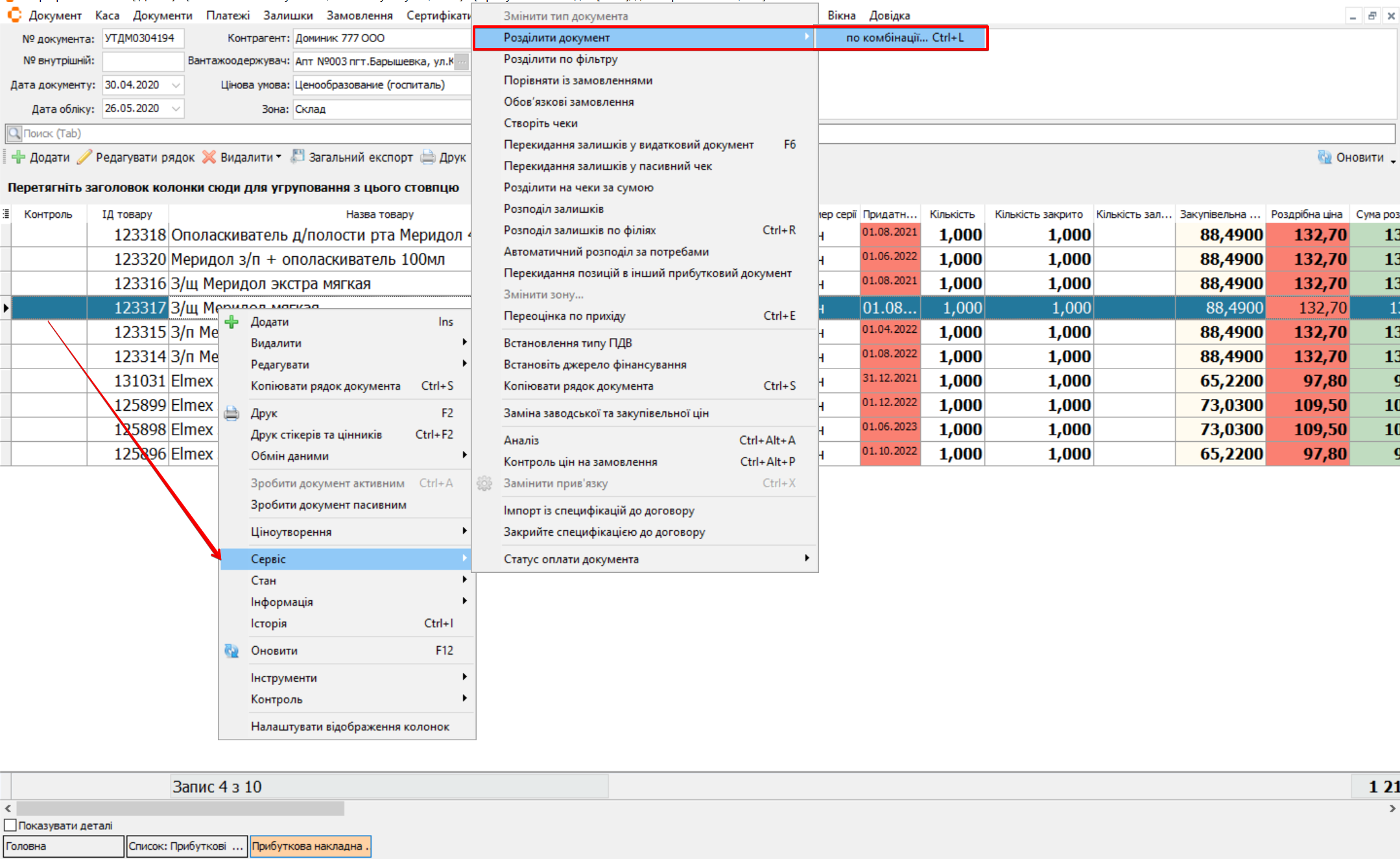Image resolution: width=1400 pixels, height=859 pixels.
Task: Click the Загальний експорт toolbar icon
Action: pyautogui.click(x=298, y=157)
